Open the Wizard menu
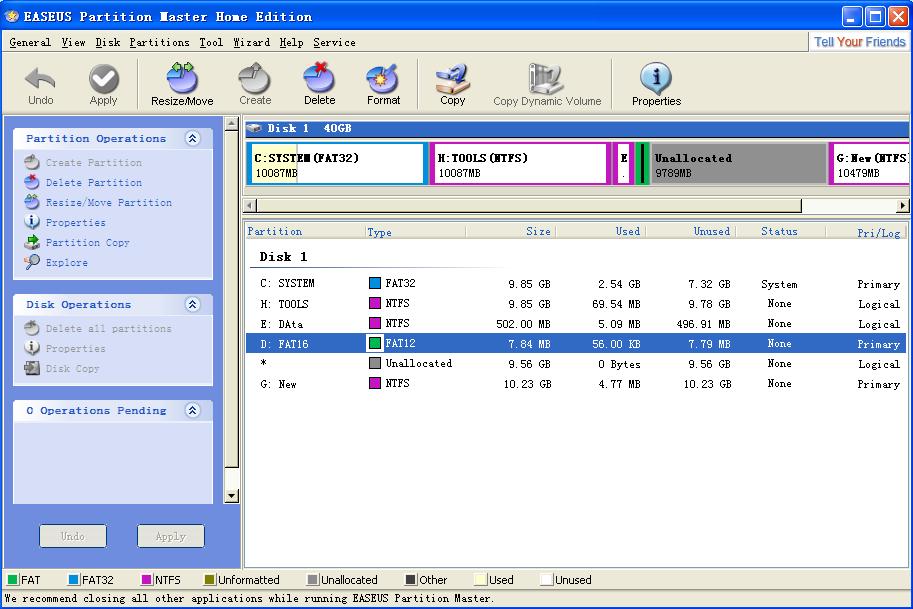This screenshot has height=609, width=913. click(x=252, y=43)
